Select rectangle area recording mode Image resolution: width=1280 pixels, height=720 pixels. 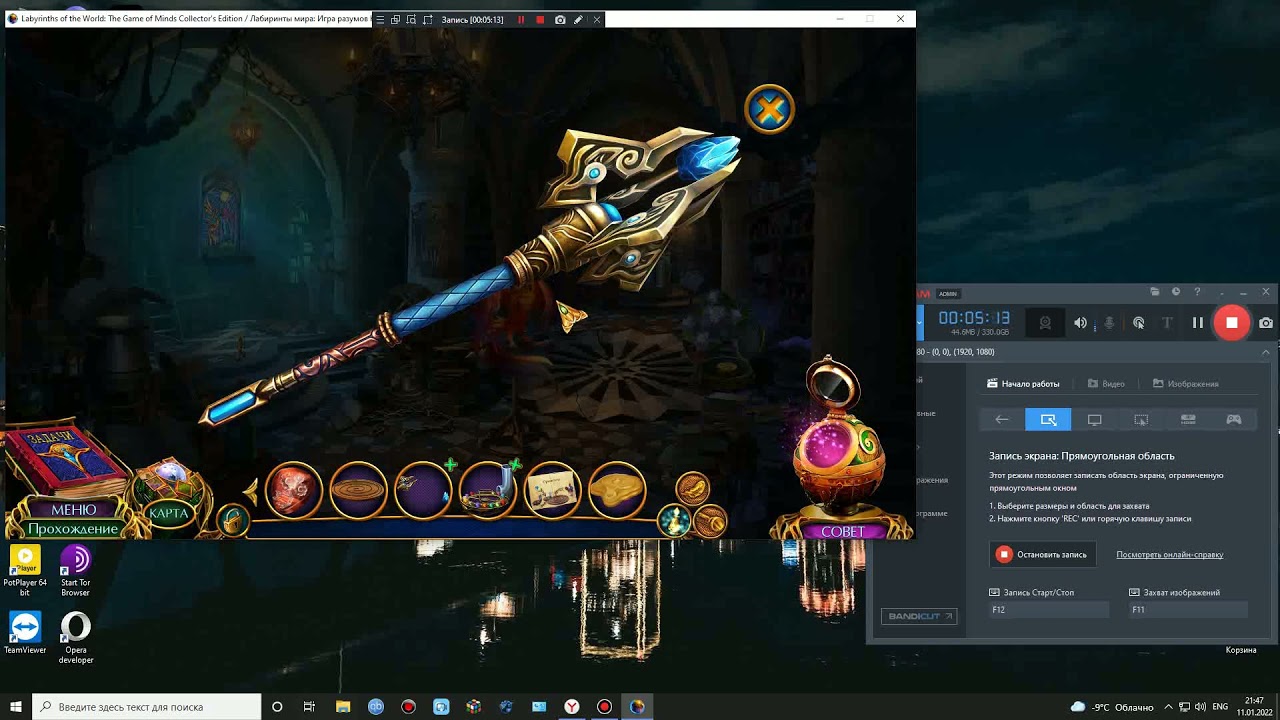tap(1048, 420)
